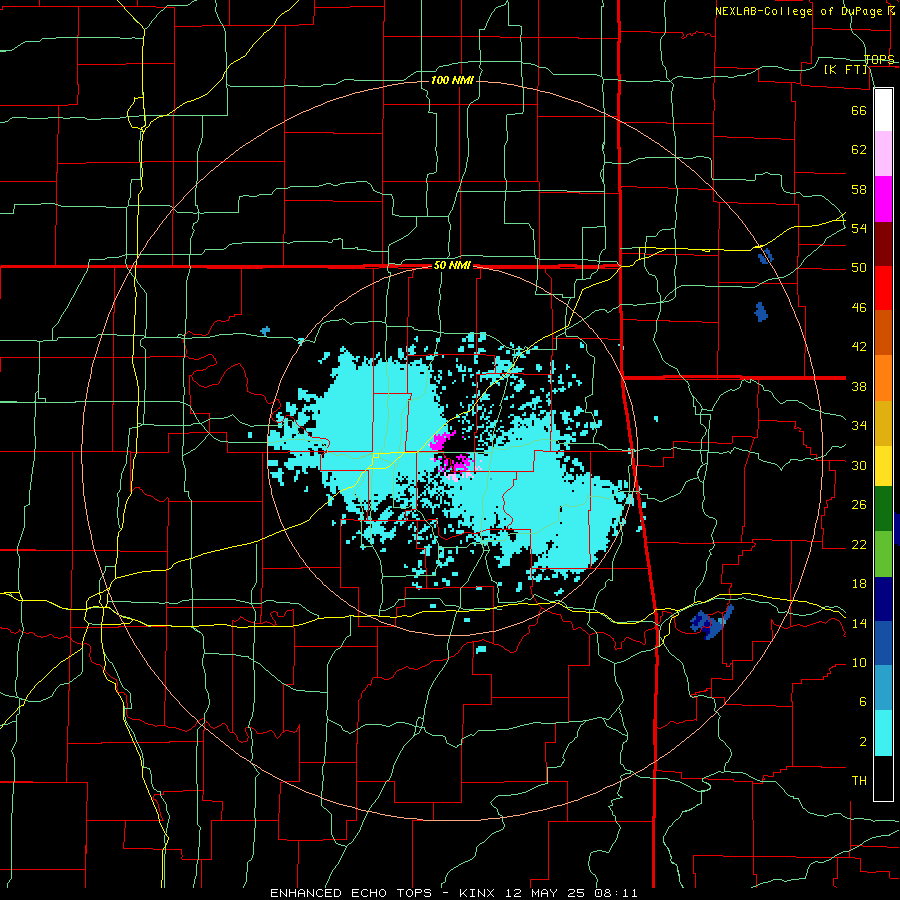This screenshot has height=900, width=900.
Task: Click the 54 value on the legend
Action: [859, 228]
